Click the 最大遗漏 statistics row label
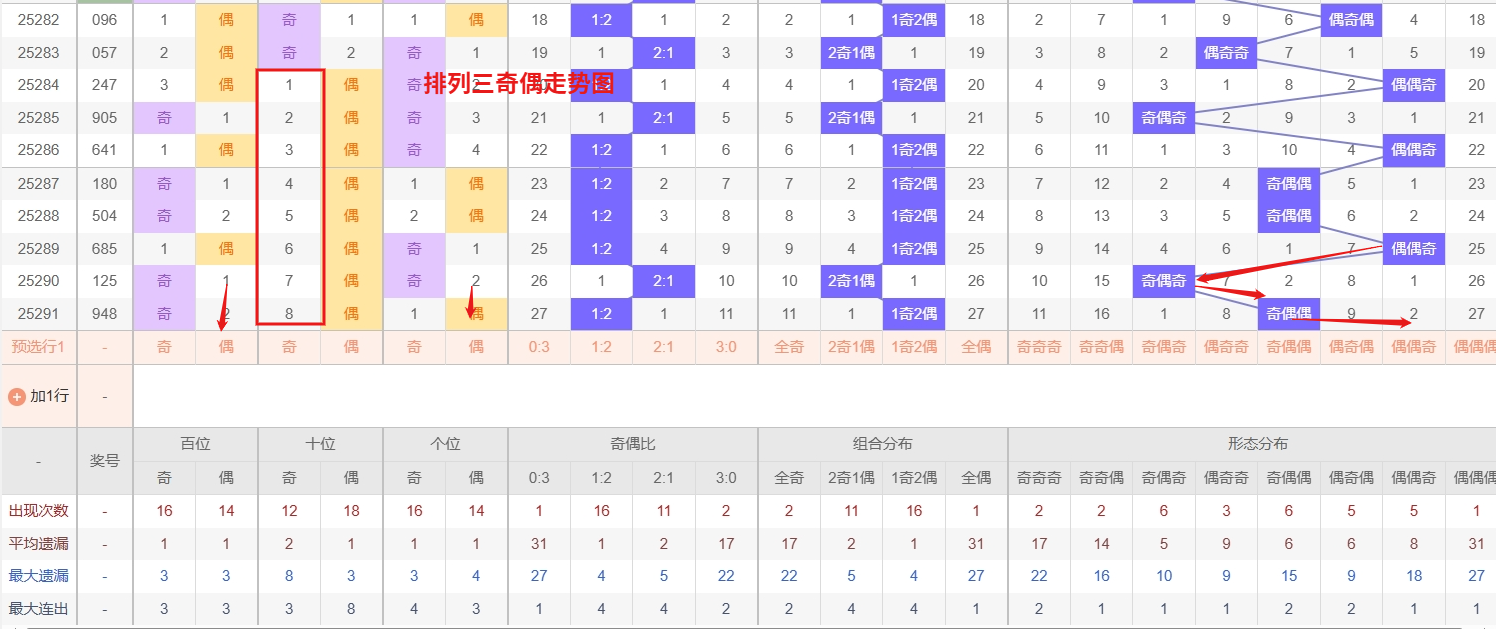The image size is (1496, 629). [38, 576]
